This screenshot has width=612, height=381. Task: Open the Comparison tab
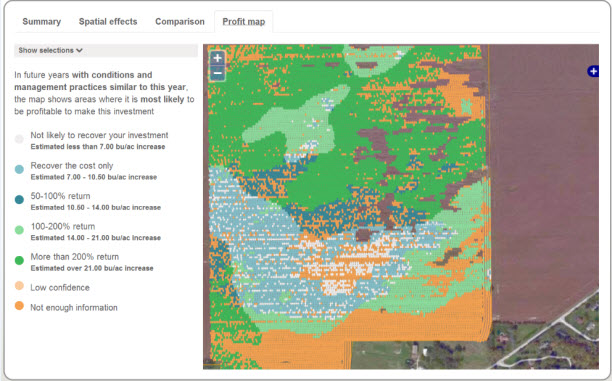point(180,21)
